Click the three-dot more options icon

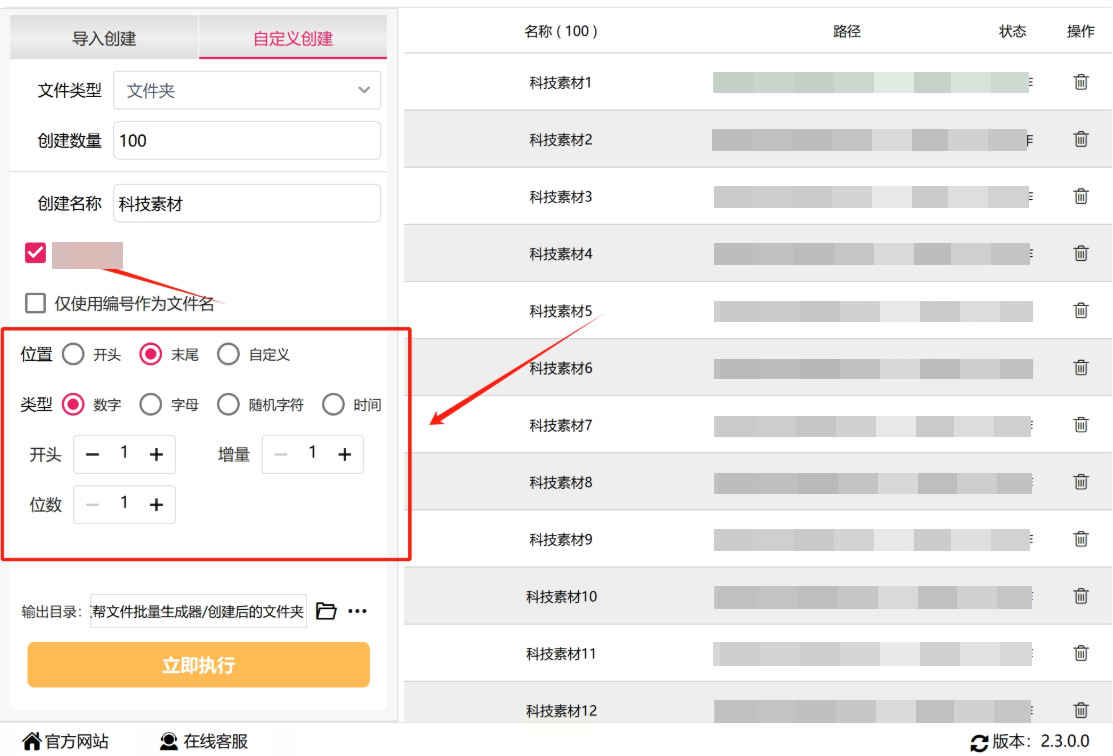click(x=357, y=611)
